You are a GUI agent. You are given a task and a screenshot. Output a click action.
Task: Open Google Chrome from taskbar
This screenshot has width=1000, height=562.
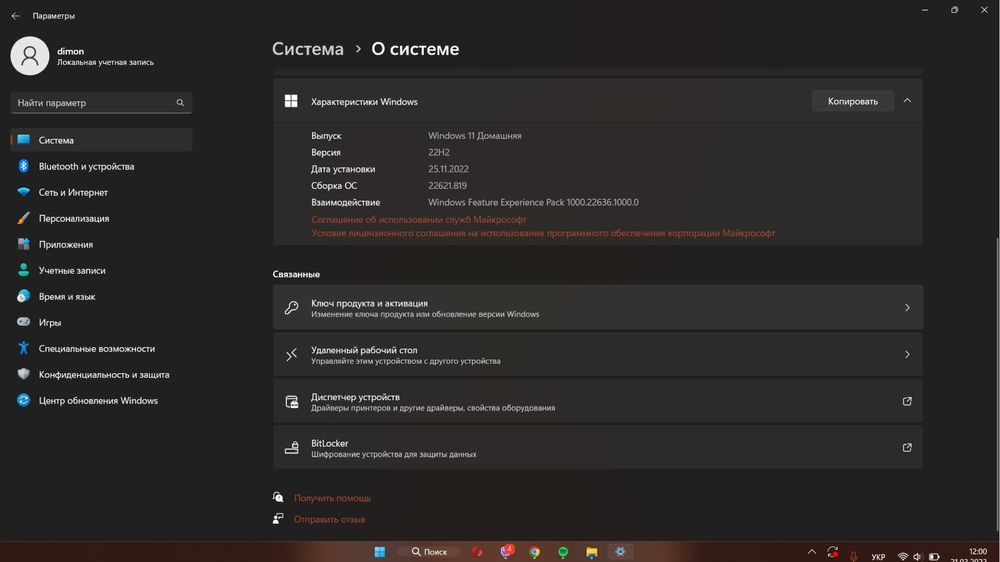point(534,552)
